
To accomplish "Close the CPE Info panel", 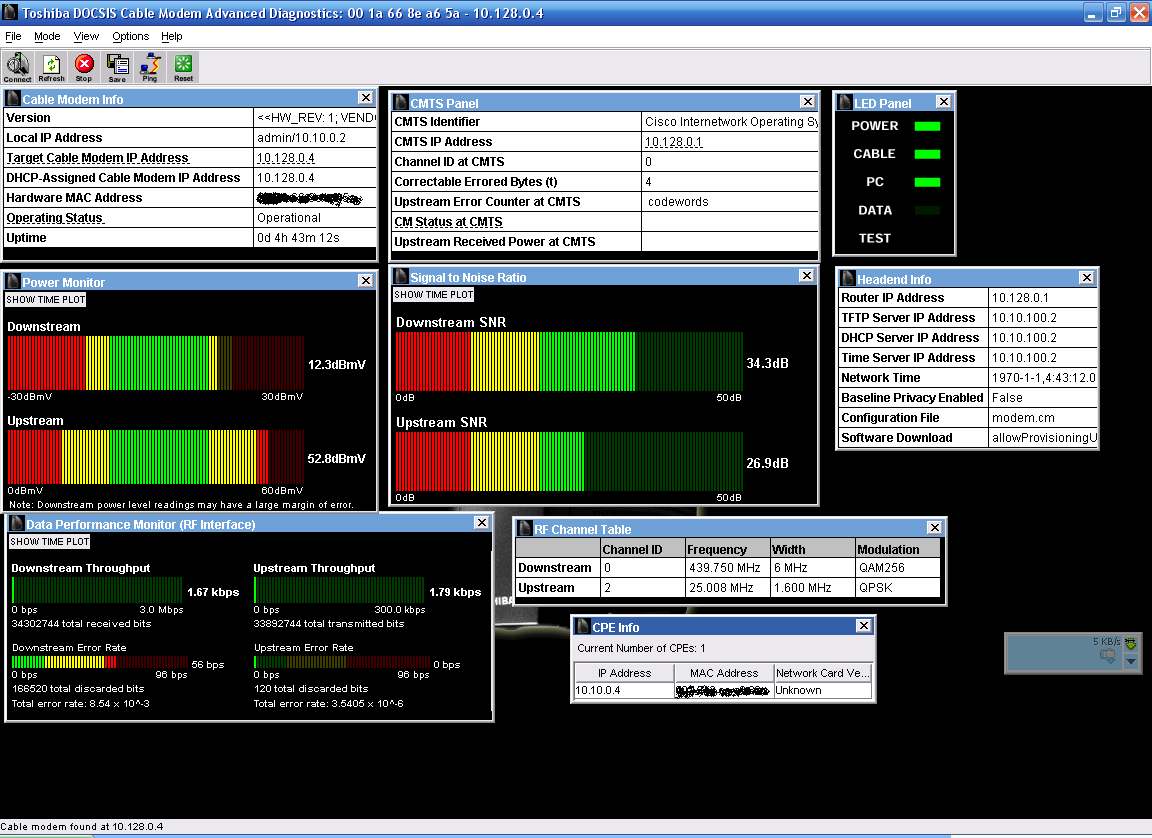I will [x=864, y=626].
